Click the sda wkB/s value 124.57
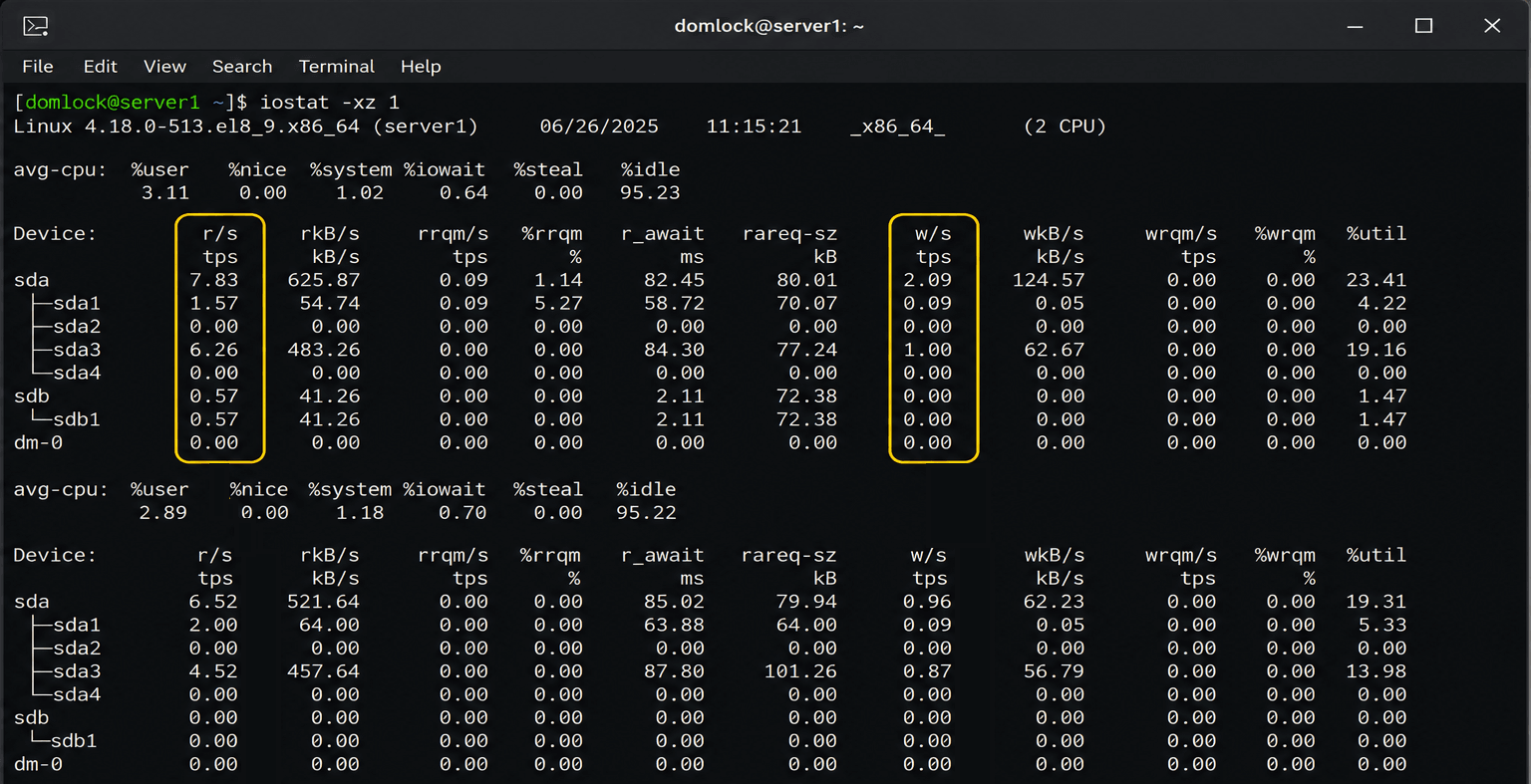Screen dimensions: 1531x784 (1048, 281)
